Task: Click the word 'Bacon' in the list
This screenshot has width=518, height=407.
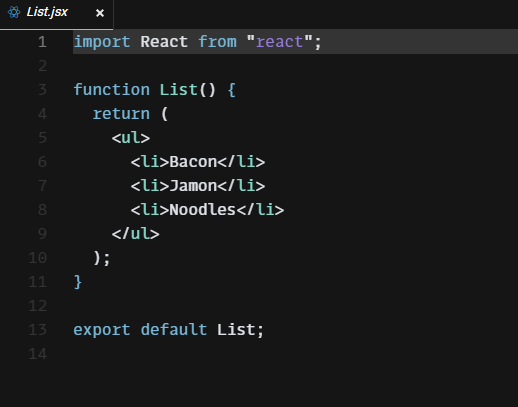Action: pos(193,162)
